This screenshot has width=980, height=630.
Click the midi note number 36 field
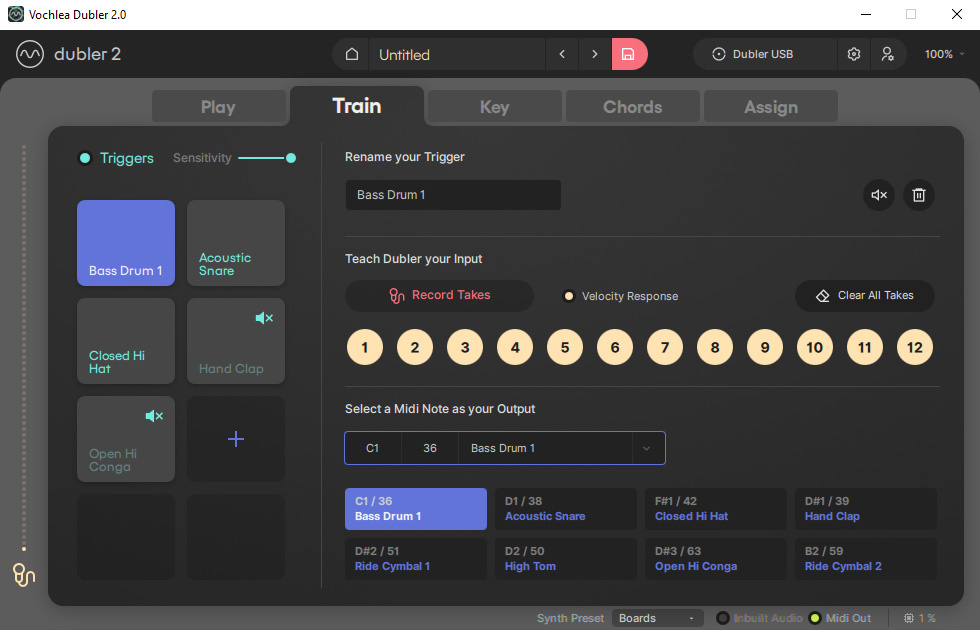coord(430,448)
